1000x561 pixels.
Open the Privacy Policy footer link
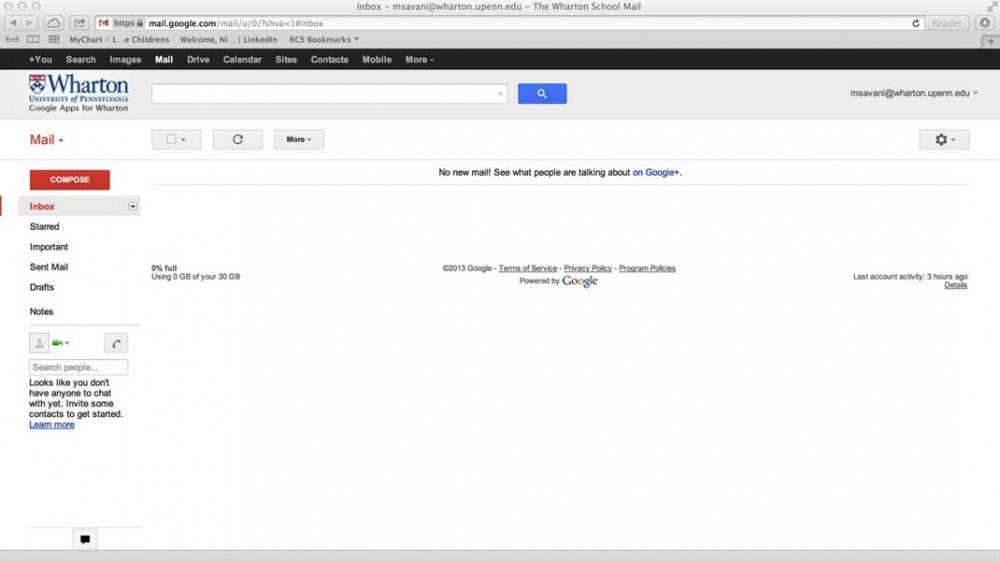pos(587,268)
